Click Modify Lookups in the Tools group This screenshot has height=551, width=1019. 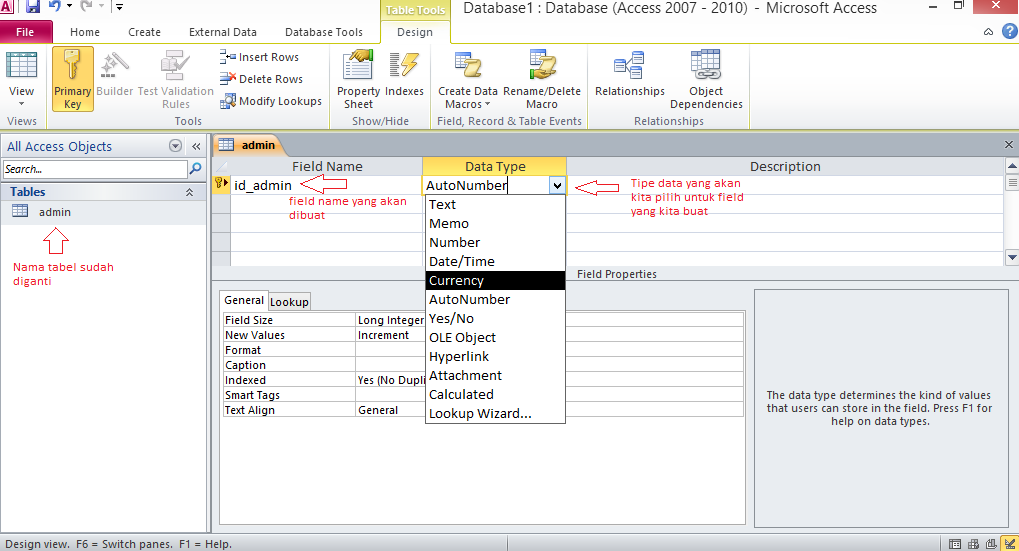click(270, 101)
